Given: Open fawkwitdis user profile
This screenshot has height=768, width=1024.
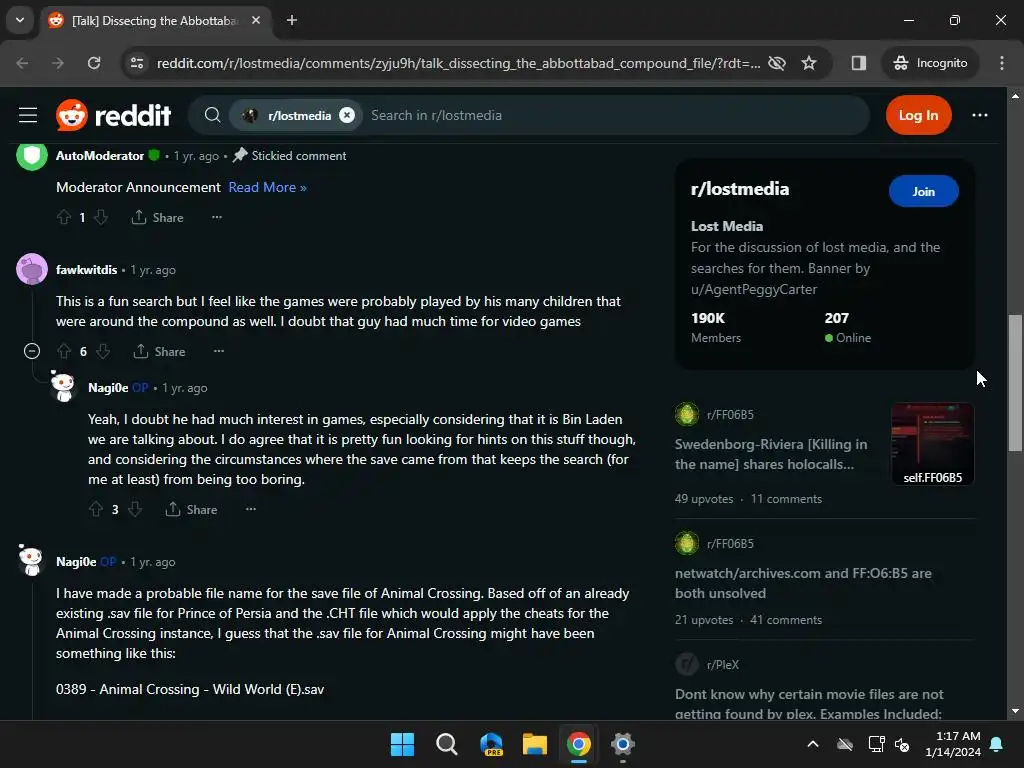Looking at the screenshot, I should click(x=86, y=270).
